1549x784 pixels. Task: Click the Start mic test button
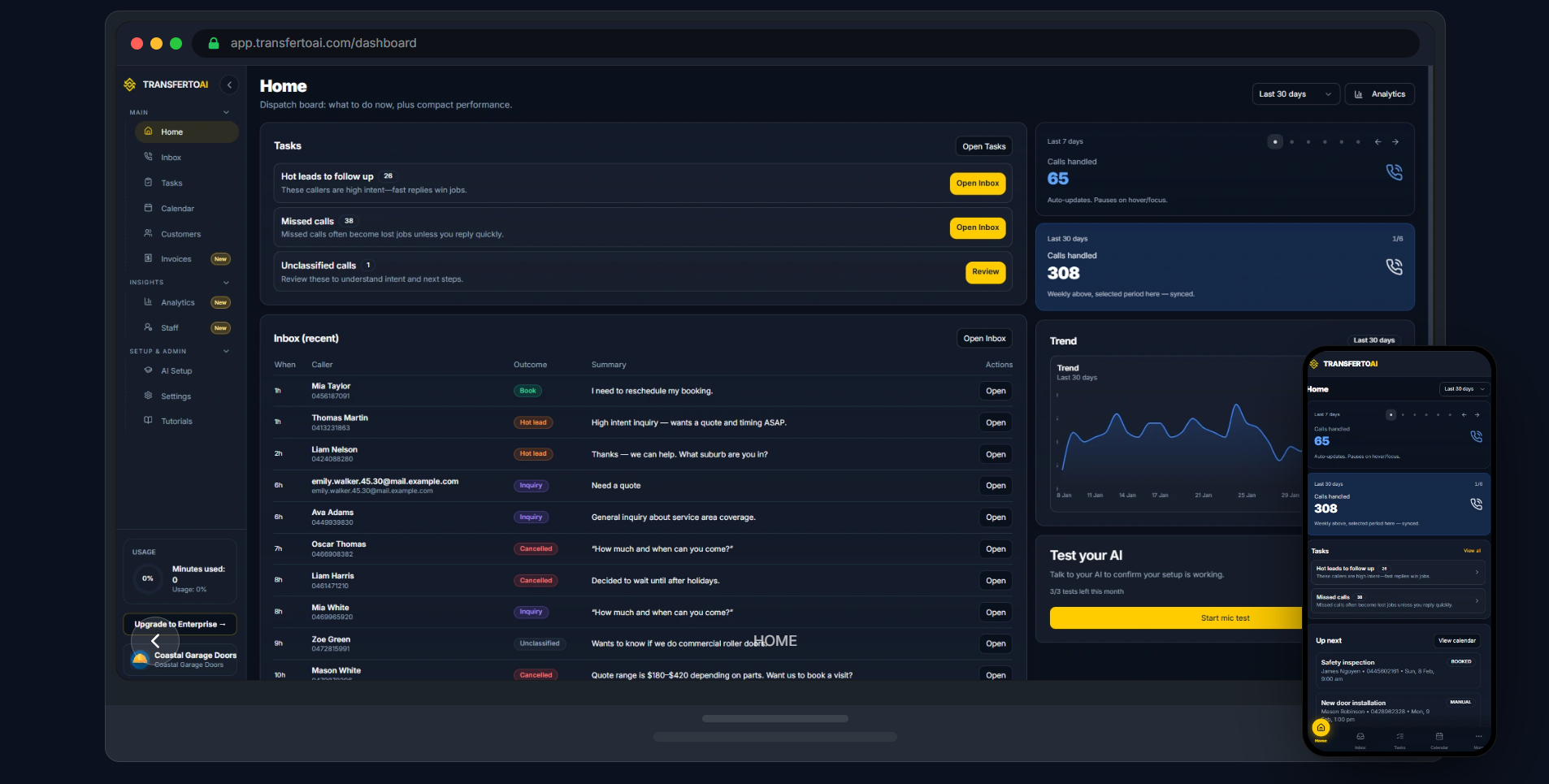coord(1227,617)
